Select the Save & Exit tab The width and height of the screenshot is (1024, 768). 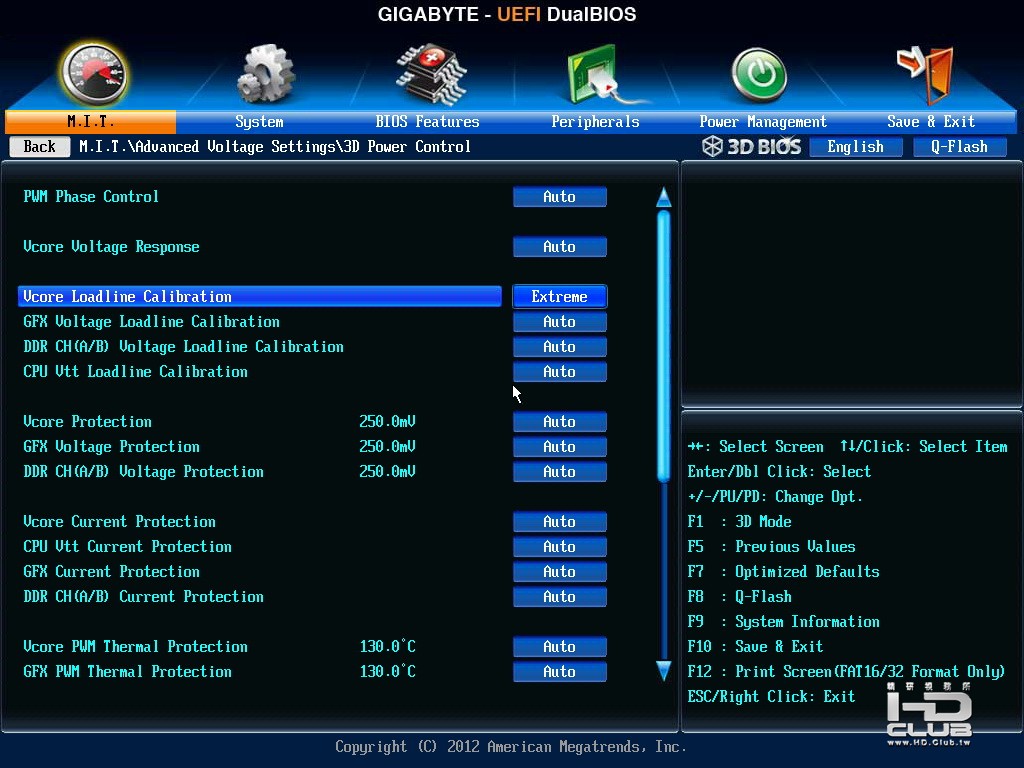(x=931, y=121)
